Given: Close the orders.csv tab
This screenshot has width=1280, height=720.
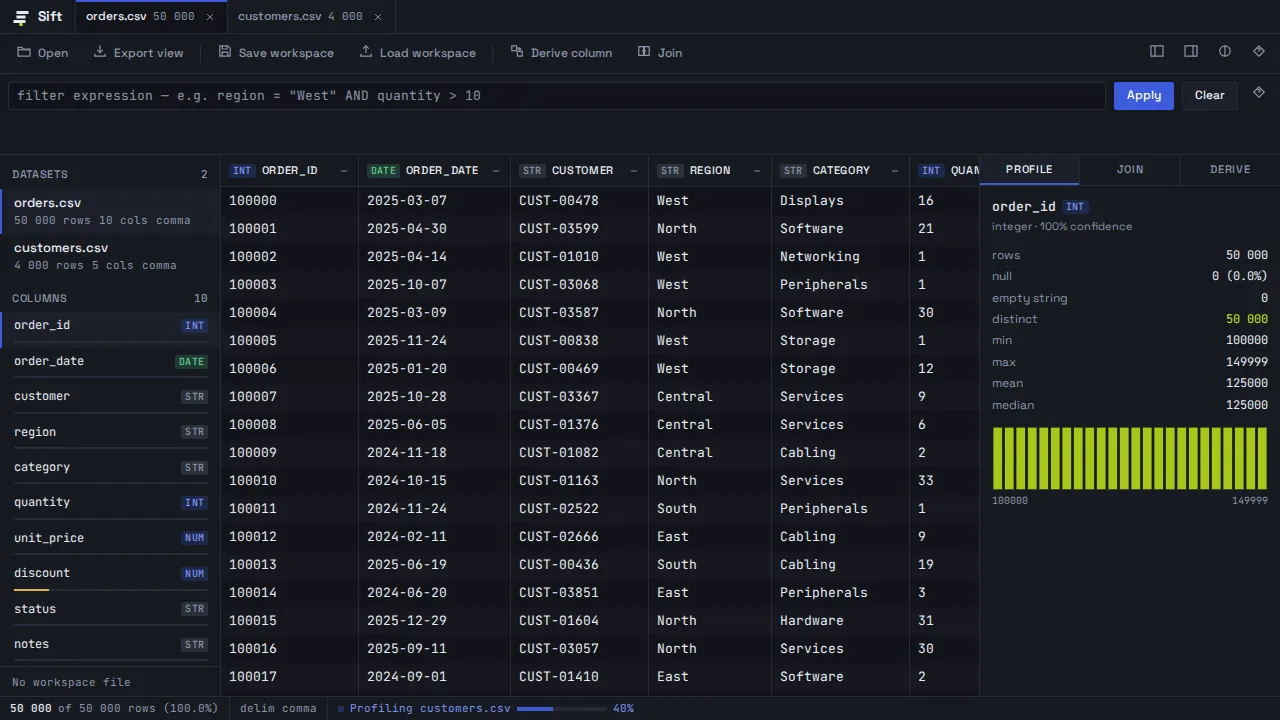Looking at the screenshot, I should pyautogui.click(x=209, y=17).
